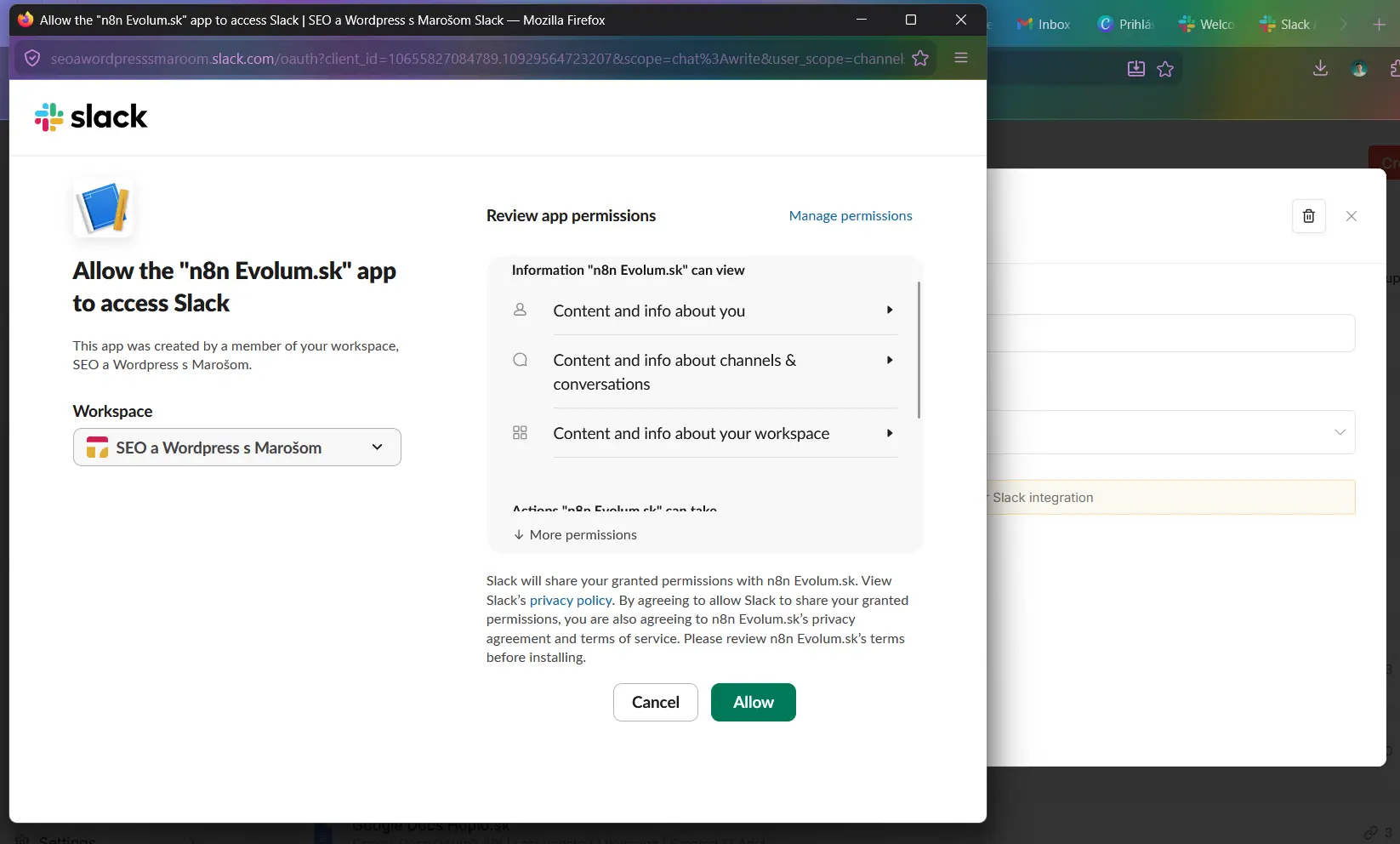Click the workspace icon beside SEO a Wordpress
The image size is (1400, 844).
(96, 447)
